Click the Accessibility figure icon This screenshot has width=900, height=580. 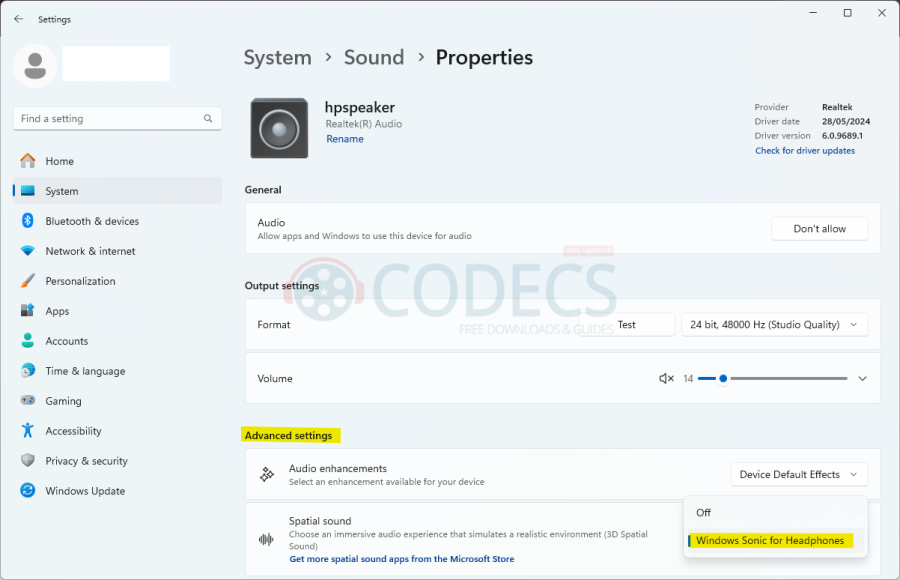pos(28,430)
